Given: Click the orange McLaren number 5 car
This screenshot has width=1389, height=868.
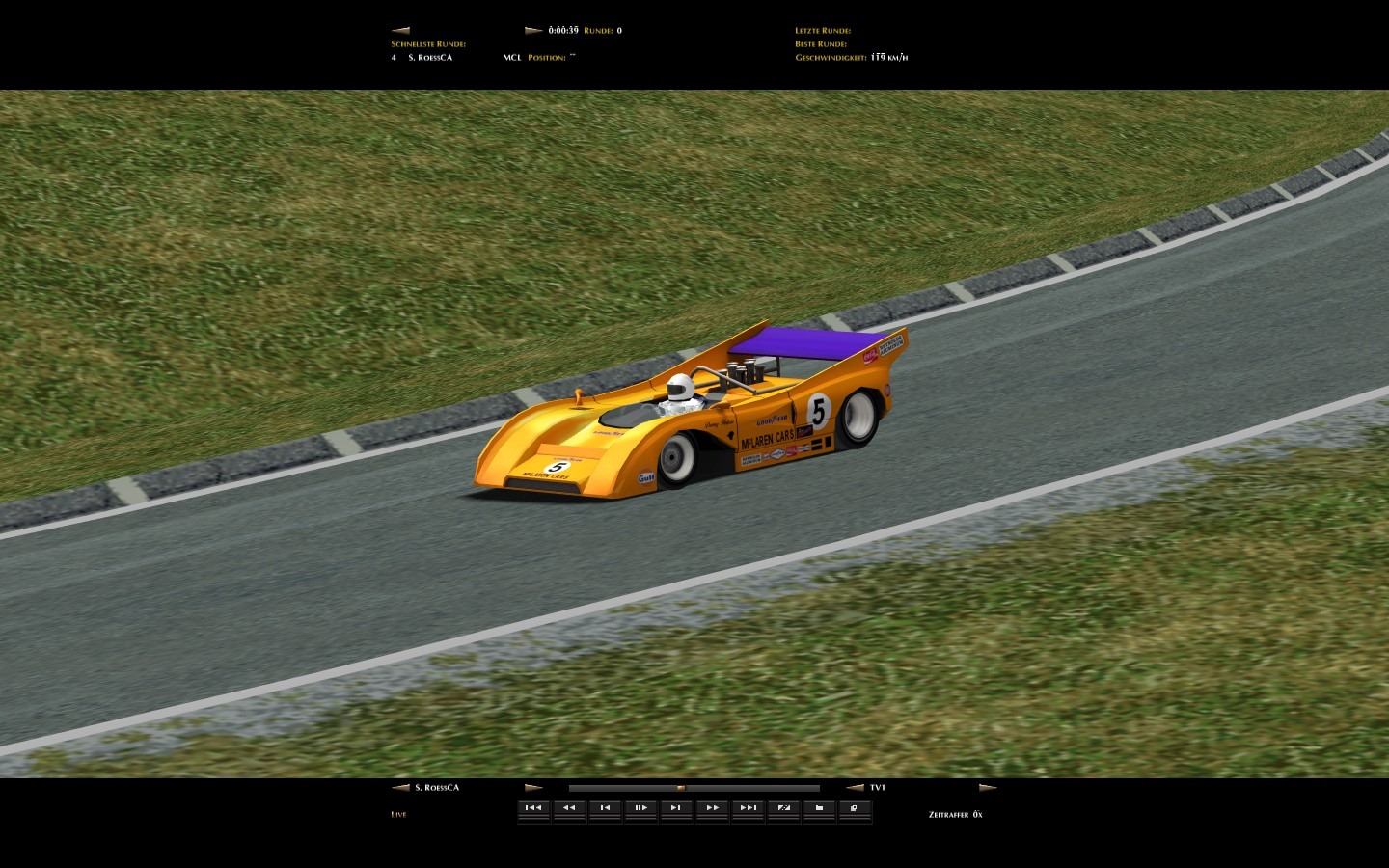Looking at the screenshot, I should click(x=691, y=409).
